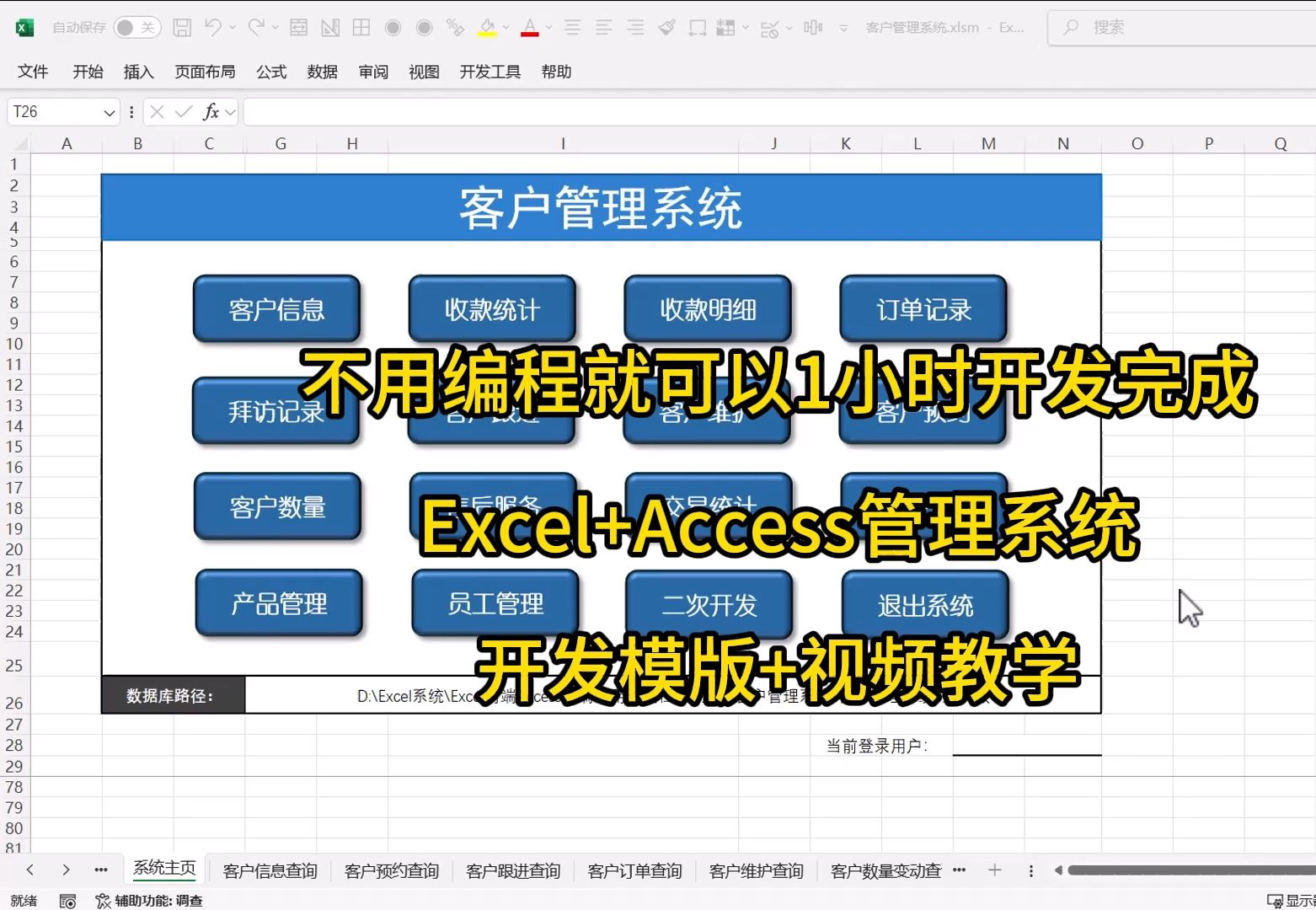Image resolution: width=1316 pixels, height=910 pixels.
Task: Click the align right icon in toolbar
Action: [635, 28]
